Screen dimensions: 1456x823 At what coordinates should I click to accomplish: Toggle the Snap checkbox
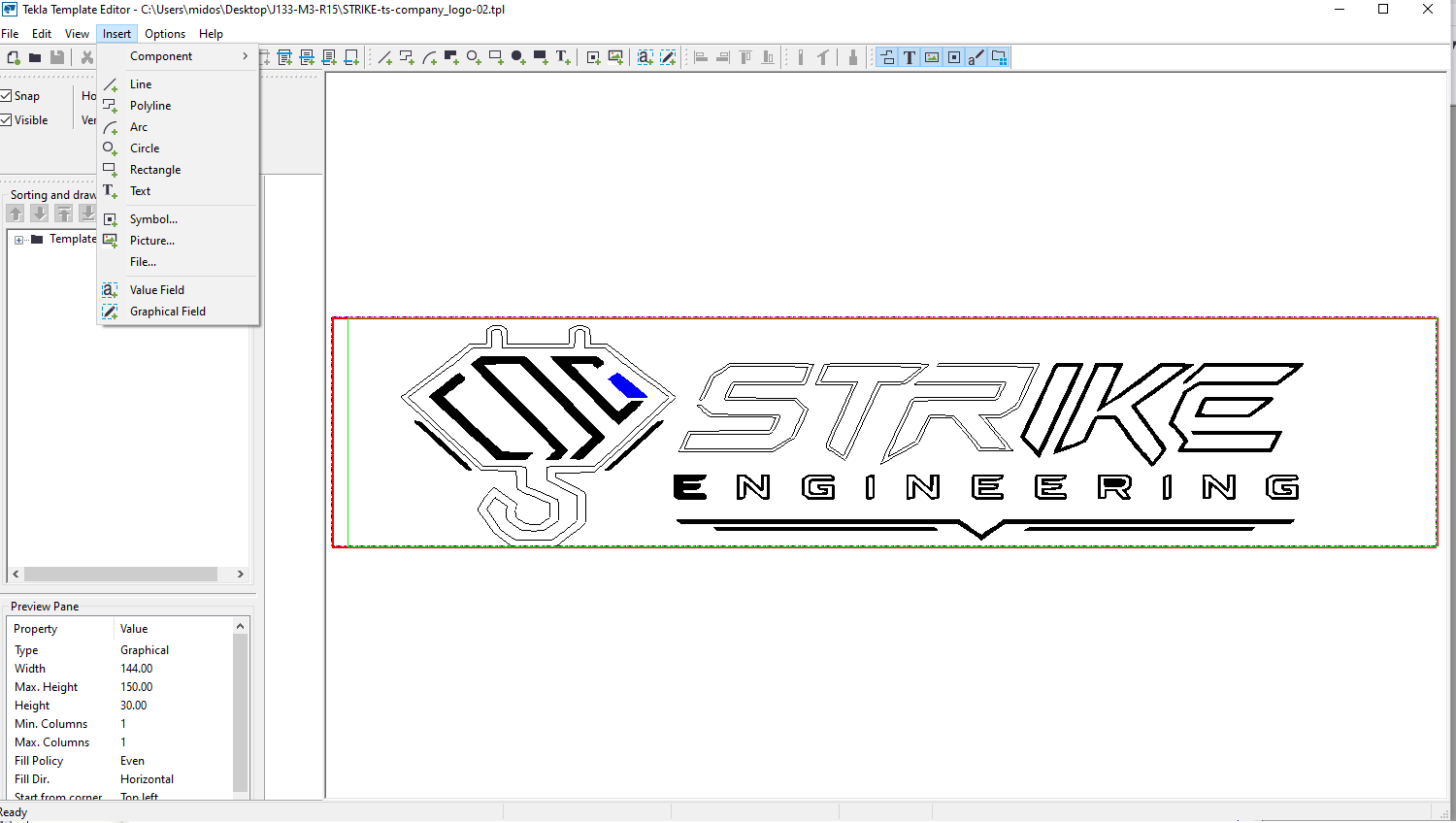(6, 96)
